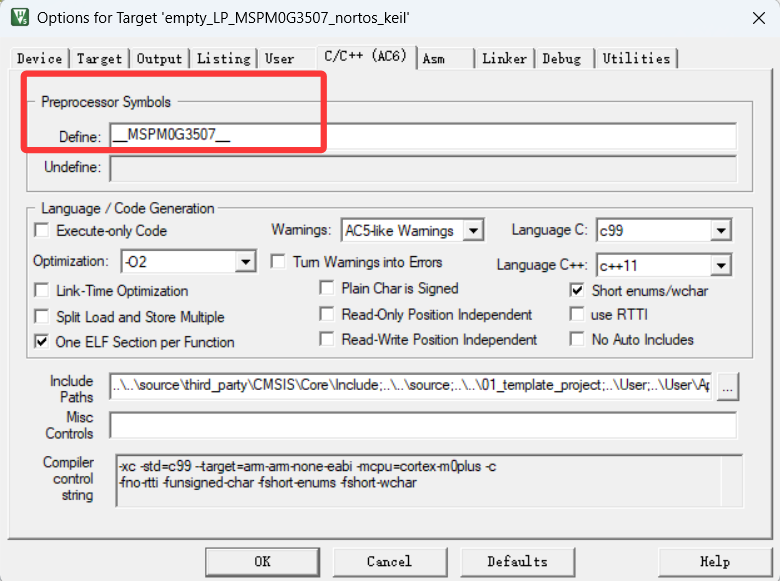Open the Linker tab
The height and width of the screenshot is (581, 780).
tap(504, 59)
